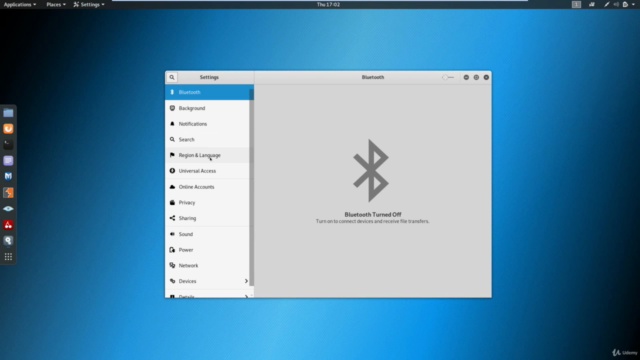Click the Devices row label
640x360 pixels.
[x=187, y=281]
